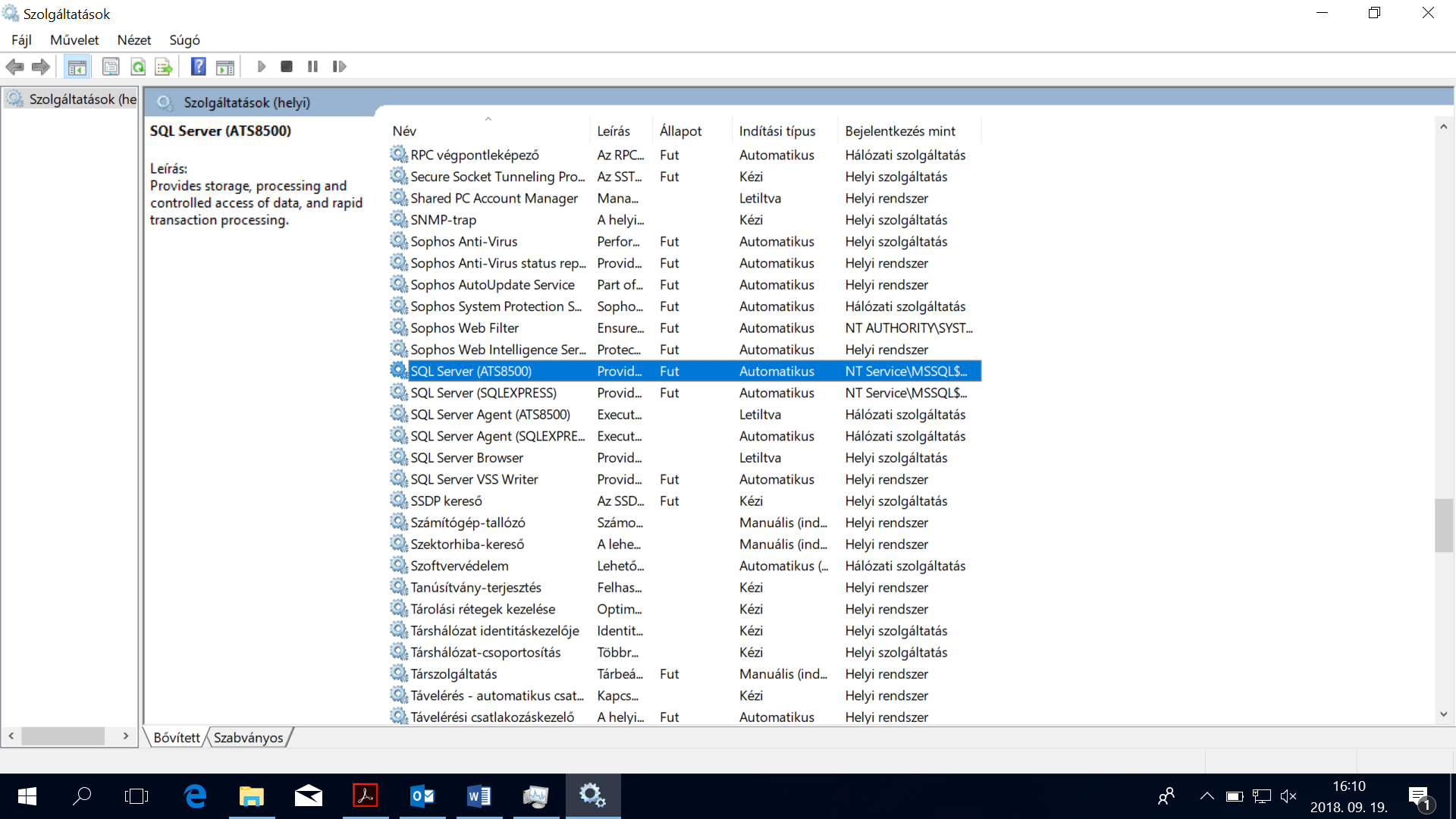Open Help via the question mark icon
This screenshot has width=1456, height=819.
(198, 67)
